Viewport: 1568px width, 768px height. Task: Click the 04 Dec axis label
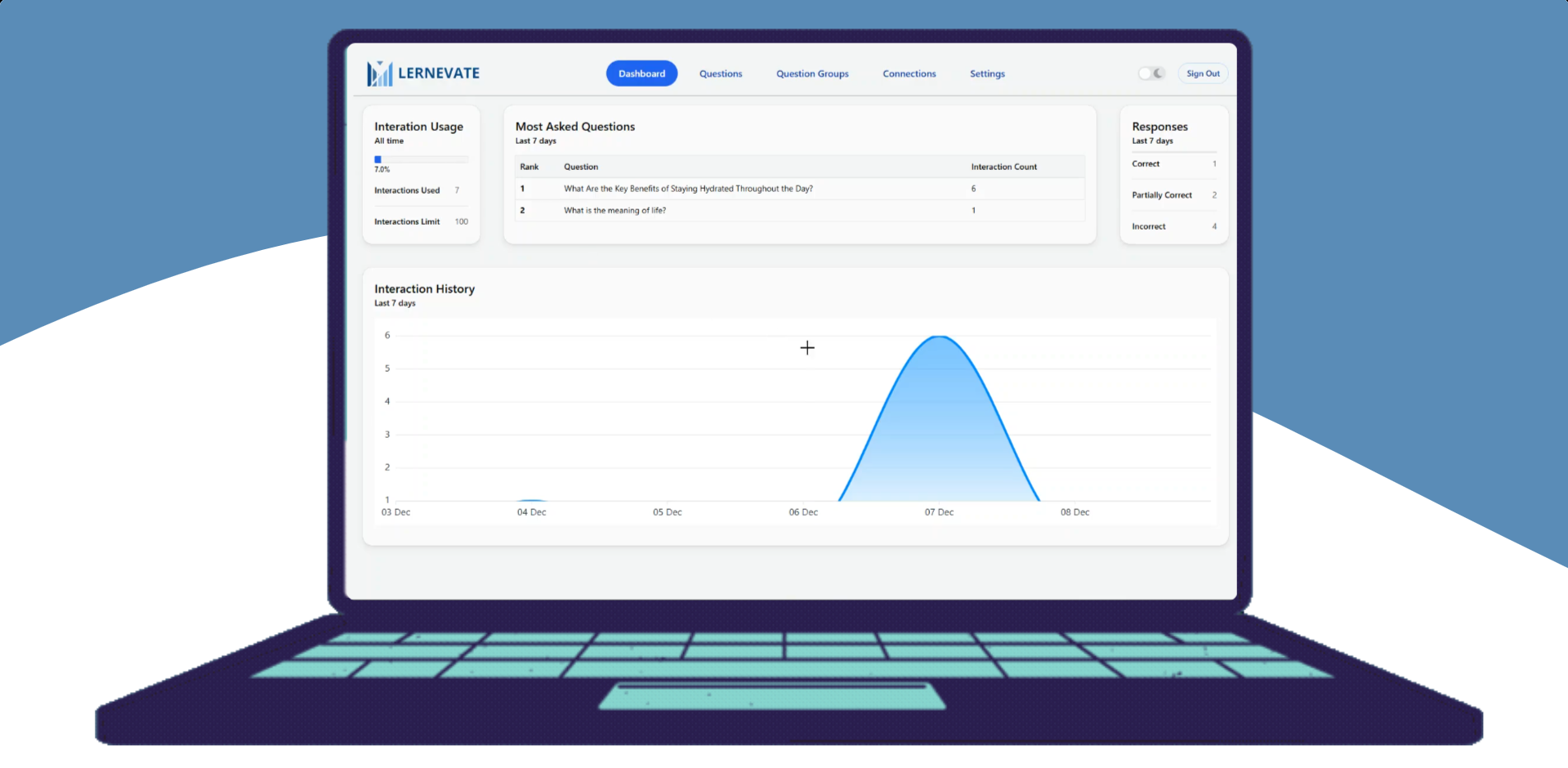point(532,512)
